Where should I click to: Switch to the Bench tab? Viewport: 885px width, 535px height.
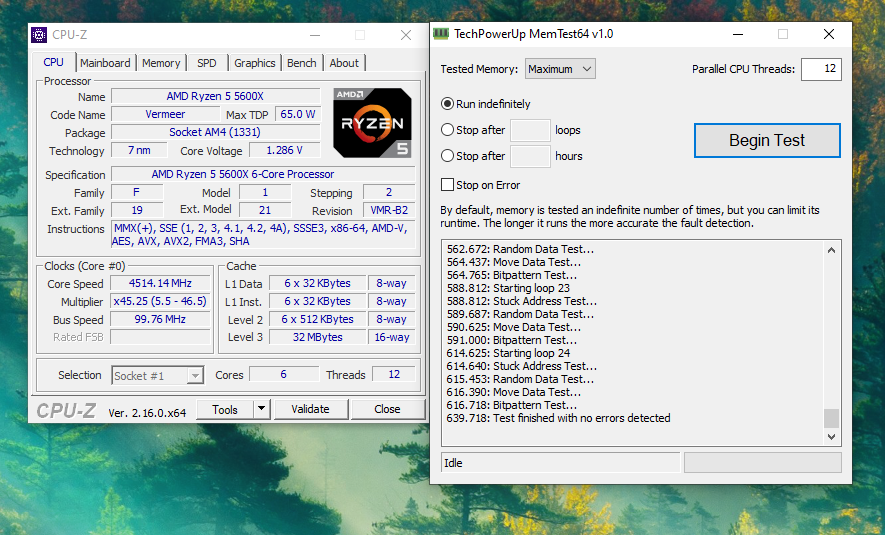point(301,63)
